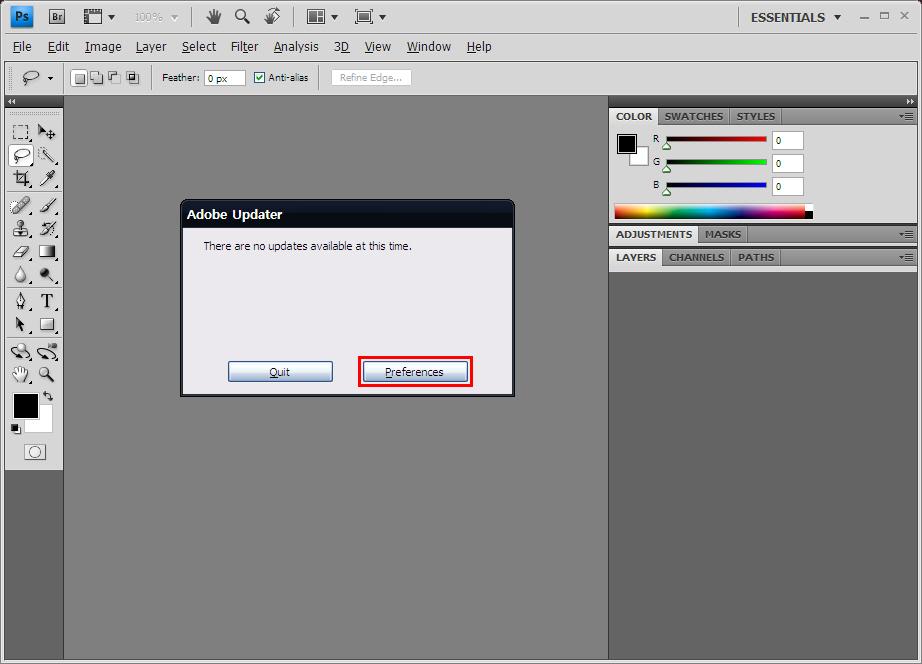Open the Essentials workspace switcher
This screenshot has width=922, height=664.
coord(796,18)
